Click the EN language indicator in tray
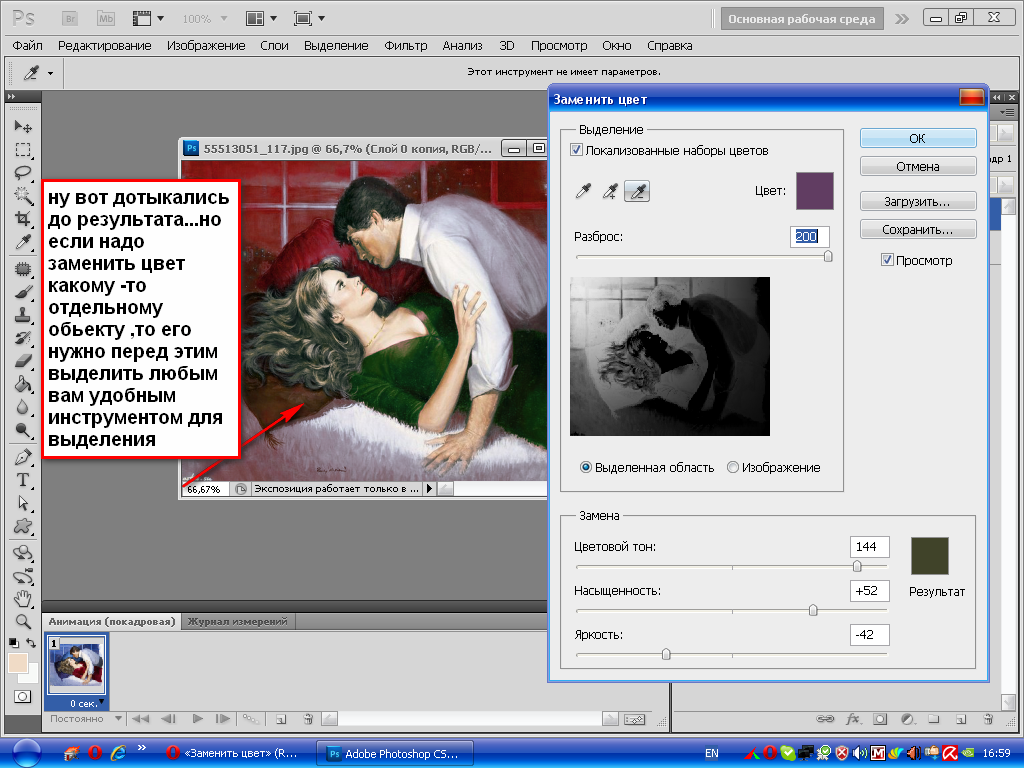 711,753
